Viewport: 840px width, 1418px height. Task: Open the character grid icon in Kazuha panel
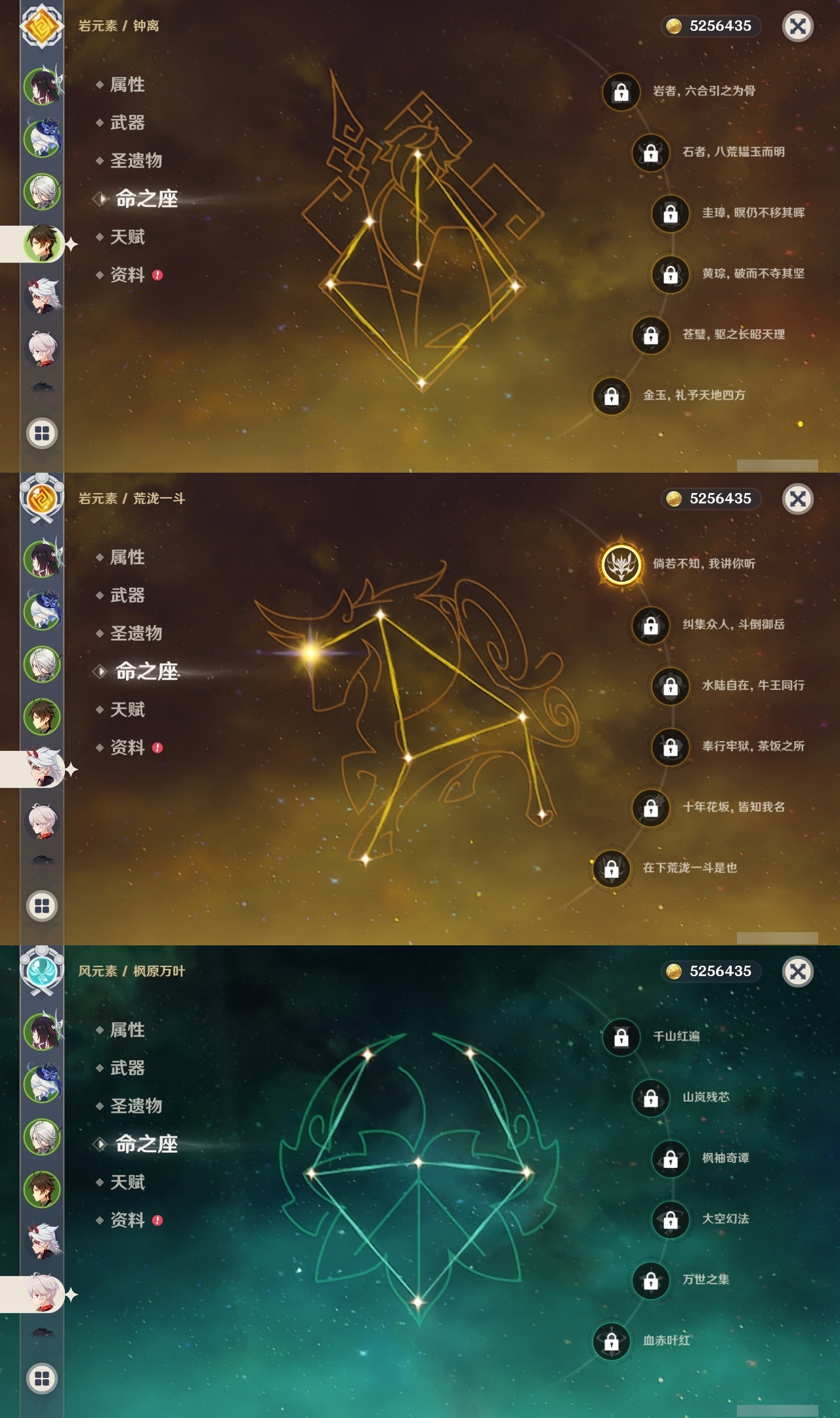[42, 1379]
